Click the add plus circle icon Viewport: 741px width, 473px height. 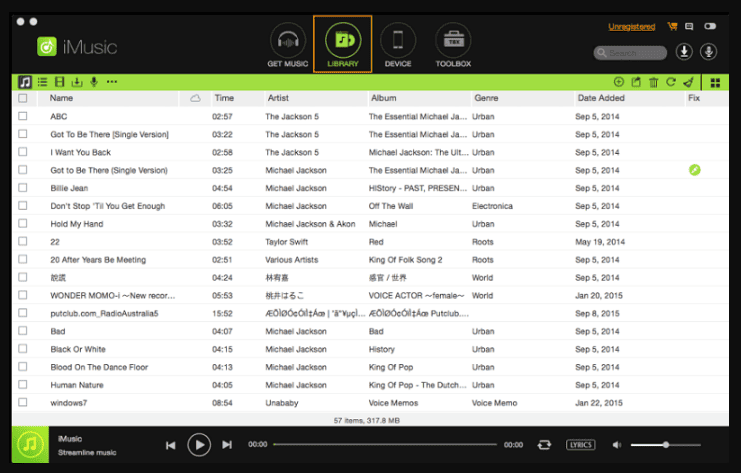pyautogui.click(x=619, y=82)
